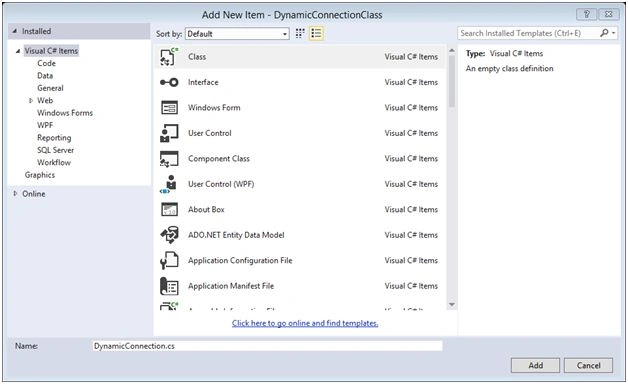
Task: Pick the User Control template icon
Action: [x=169, y=133]
